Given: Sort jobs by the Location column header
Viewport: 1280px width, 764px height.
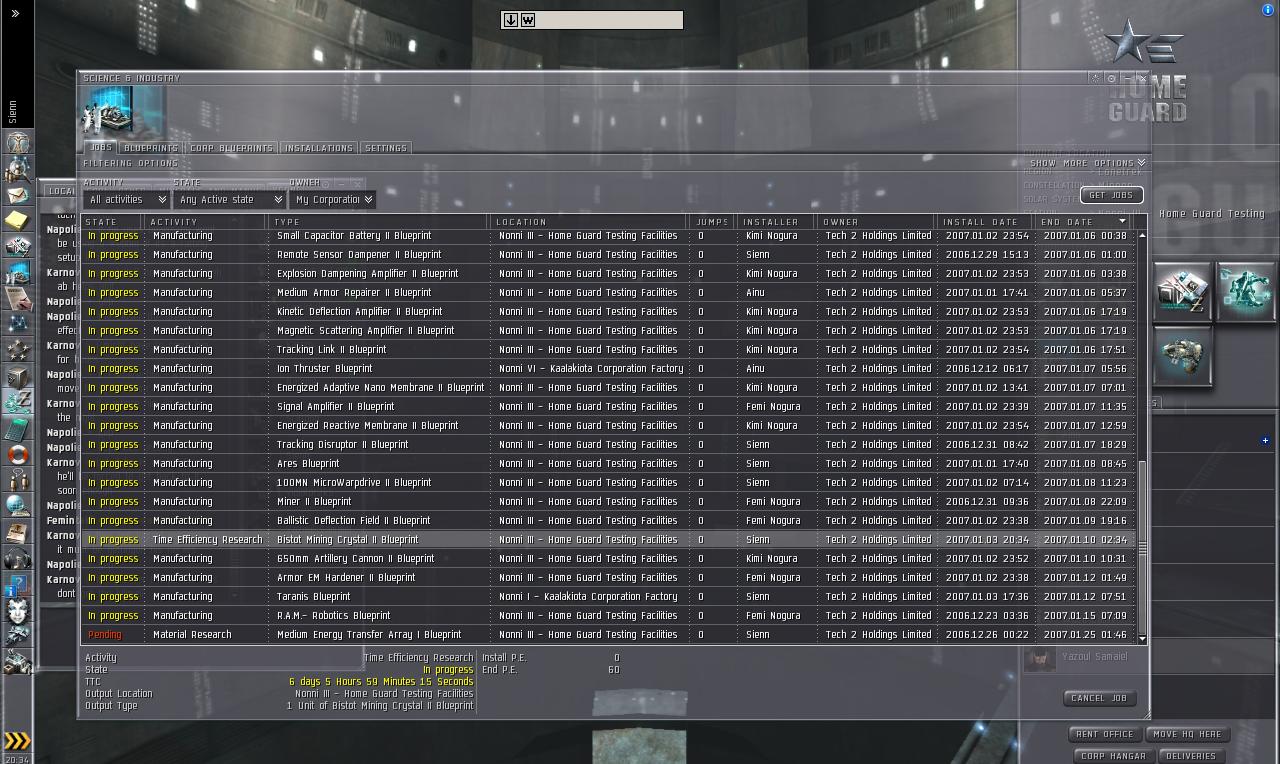Looking at the screenshot, I should (x=589, y=222).
